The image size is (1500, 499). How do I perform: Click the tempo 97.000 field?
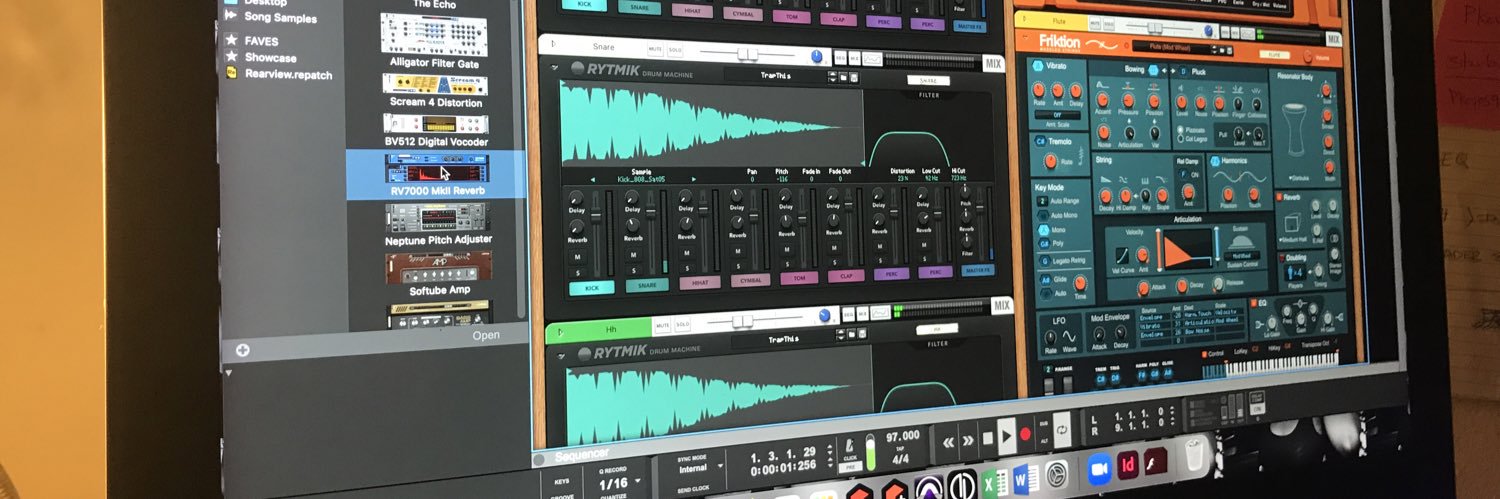tap(902, 437)
